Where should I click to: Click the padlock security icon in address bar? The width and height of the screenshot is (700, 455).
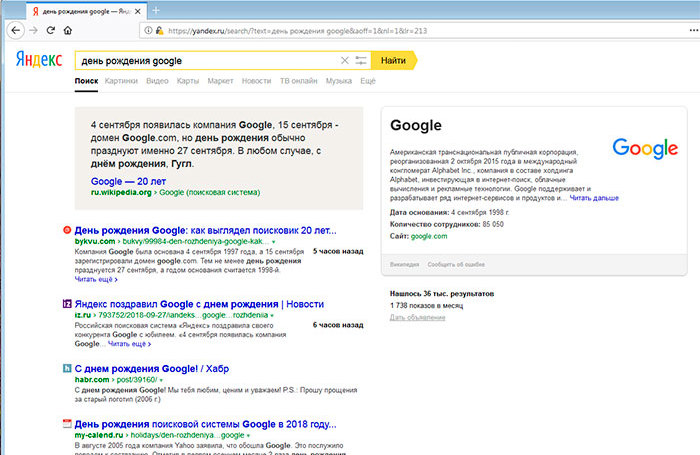coord(159,30)
